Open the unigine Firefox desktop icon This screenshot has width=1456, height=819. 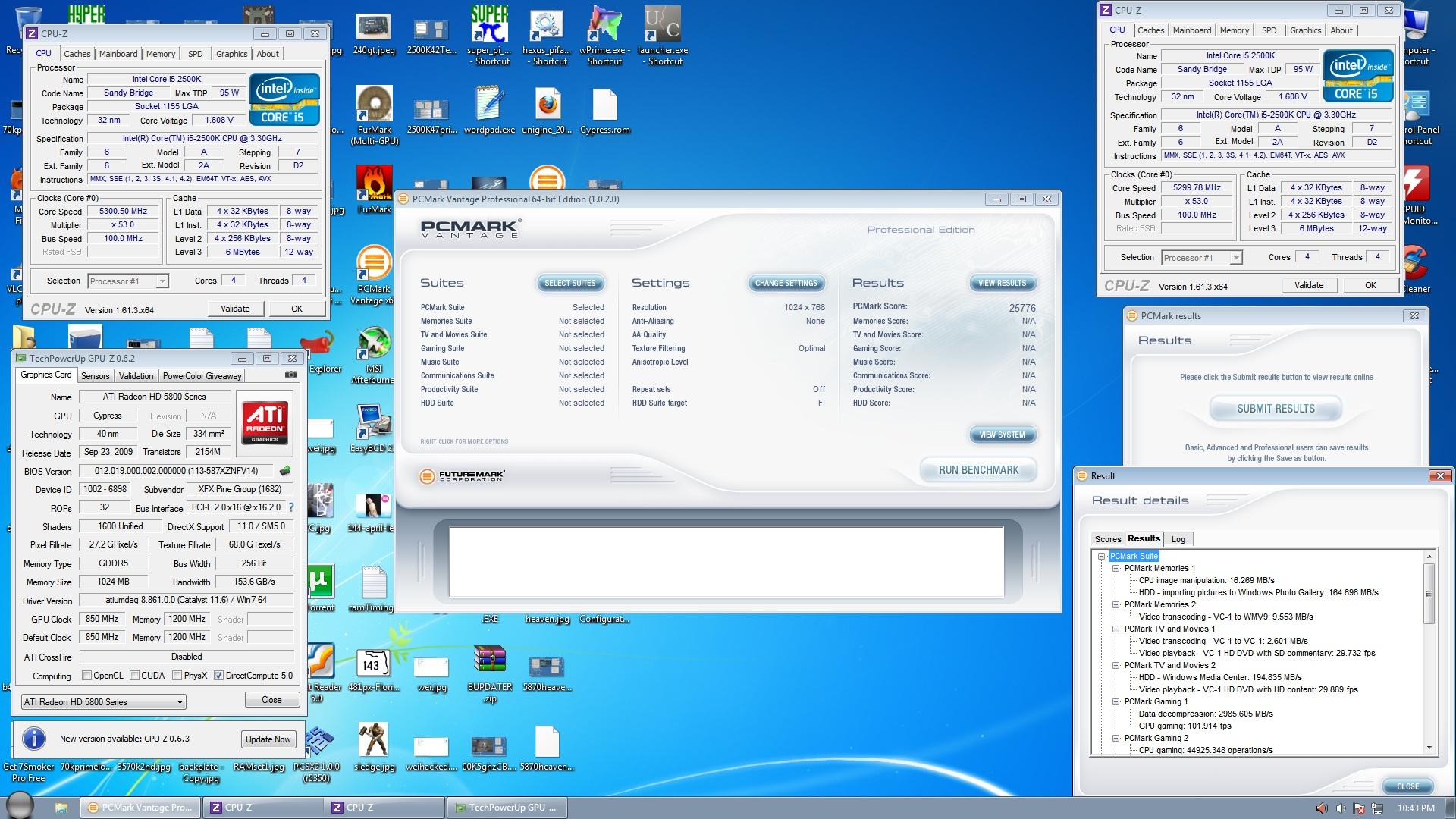(547, 111)
